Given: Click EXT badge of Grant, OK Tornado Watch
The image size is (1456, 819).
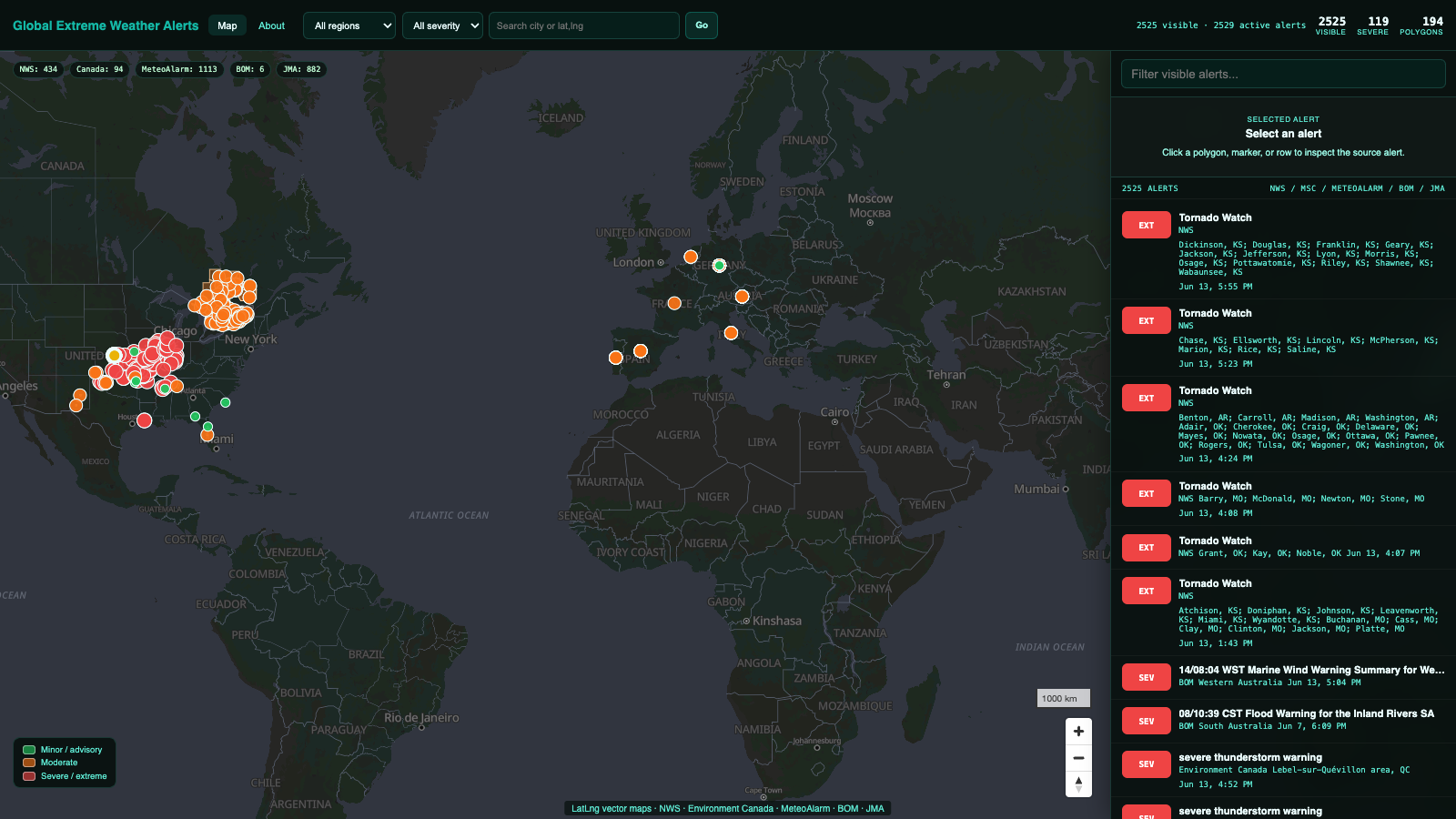Looking at the screenshot, I should click(1146, 547).
